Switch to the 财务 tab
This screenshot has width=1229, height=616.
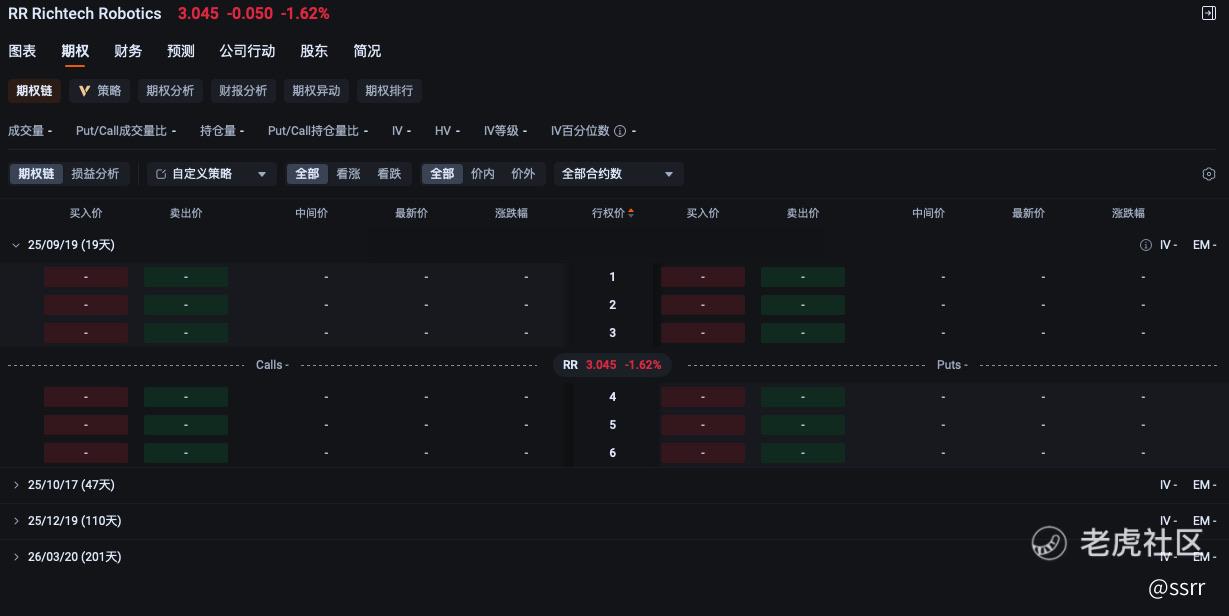click(x=128, y=51)
